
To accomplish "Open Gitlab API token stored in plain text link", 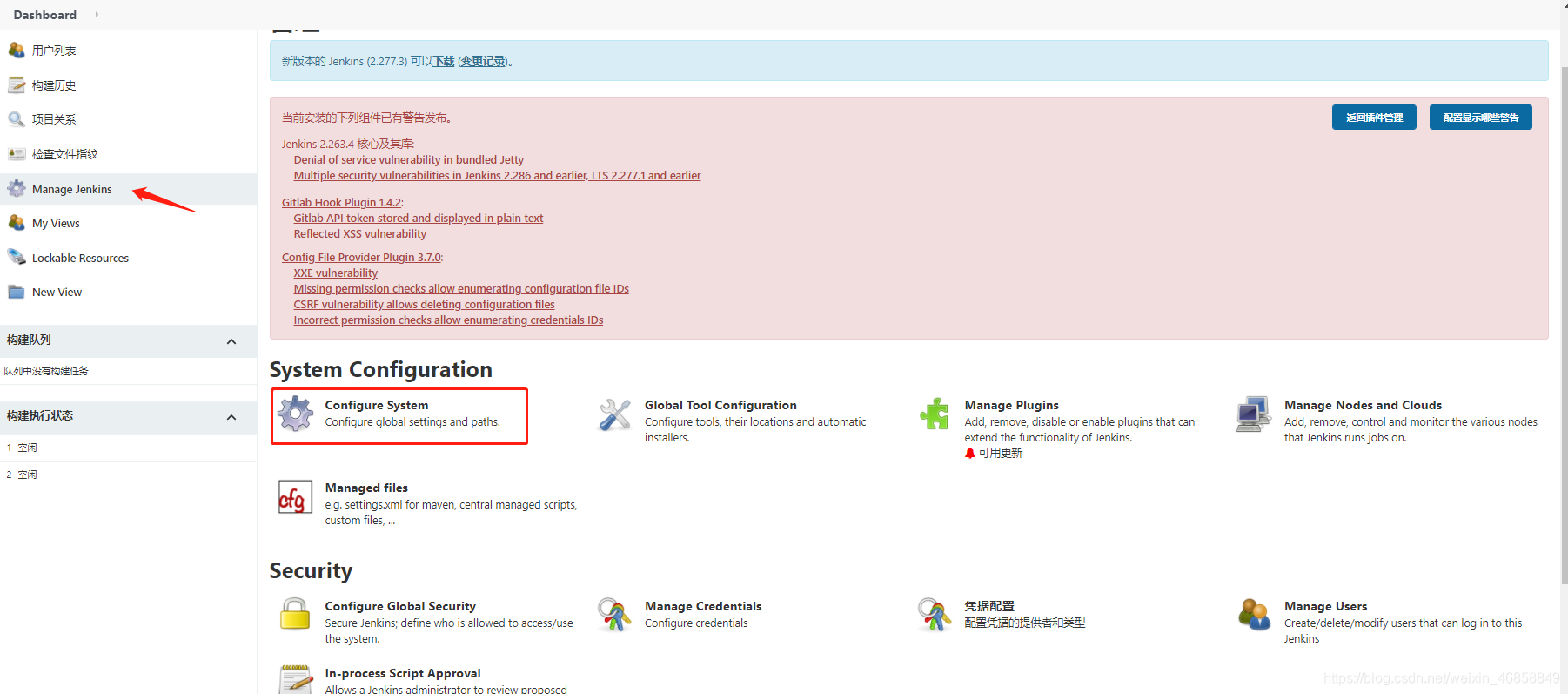I will 419,218.
